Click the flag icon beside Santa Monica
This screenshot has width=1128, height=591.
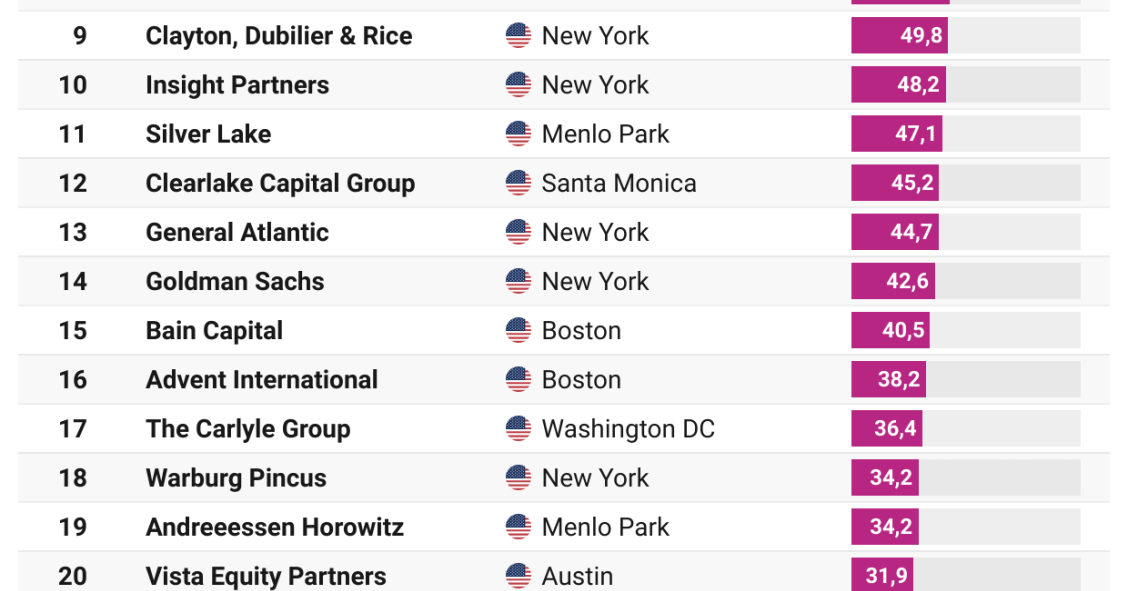(518, 183)
